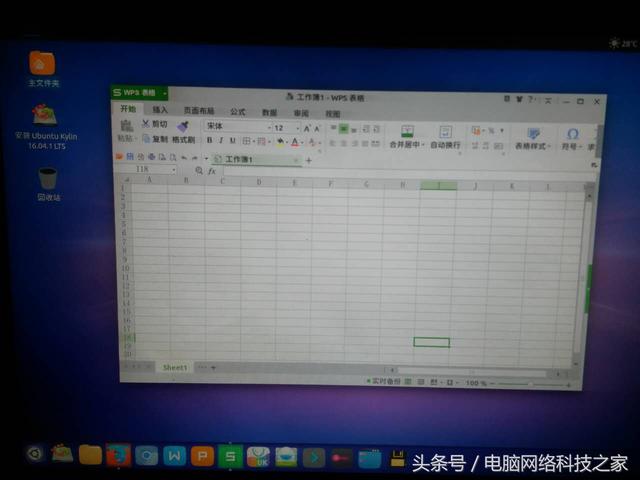Select the Sheet1 worksheet tab
The width and height of the screenshot is (640, 480).
point(175,367)
